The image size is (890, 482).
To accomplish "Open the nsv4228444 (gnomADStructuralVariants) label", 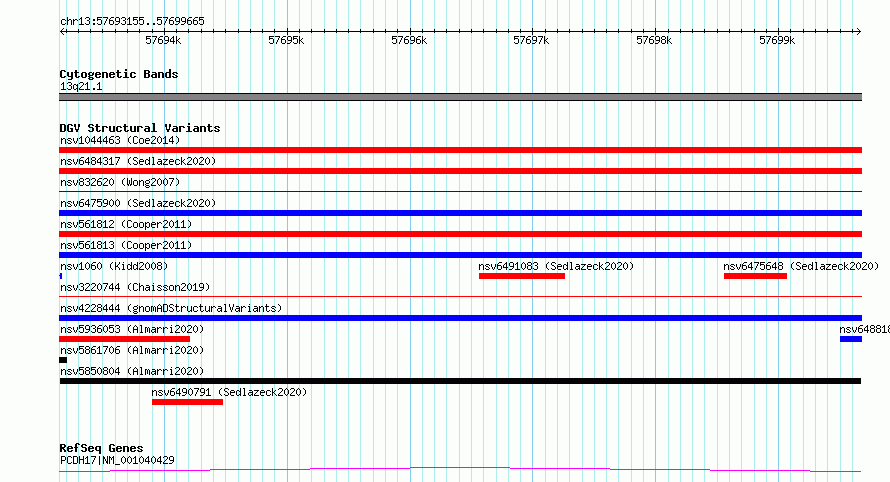I will [x=171, y=308].
